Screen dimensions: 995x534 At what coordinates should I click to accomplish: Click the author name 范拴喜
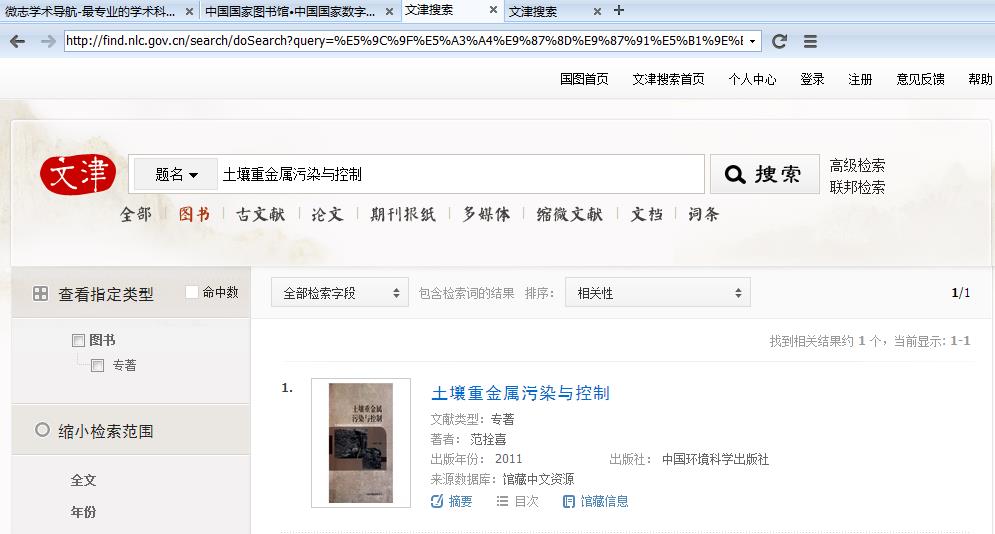pyautogui.click(x=487, y=440)
